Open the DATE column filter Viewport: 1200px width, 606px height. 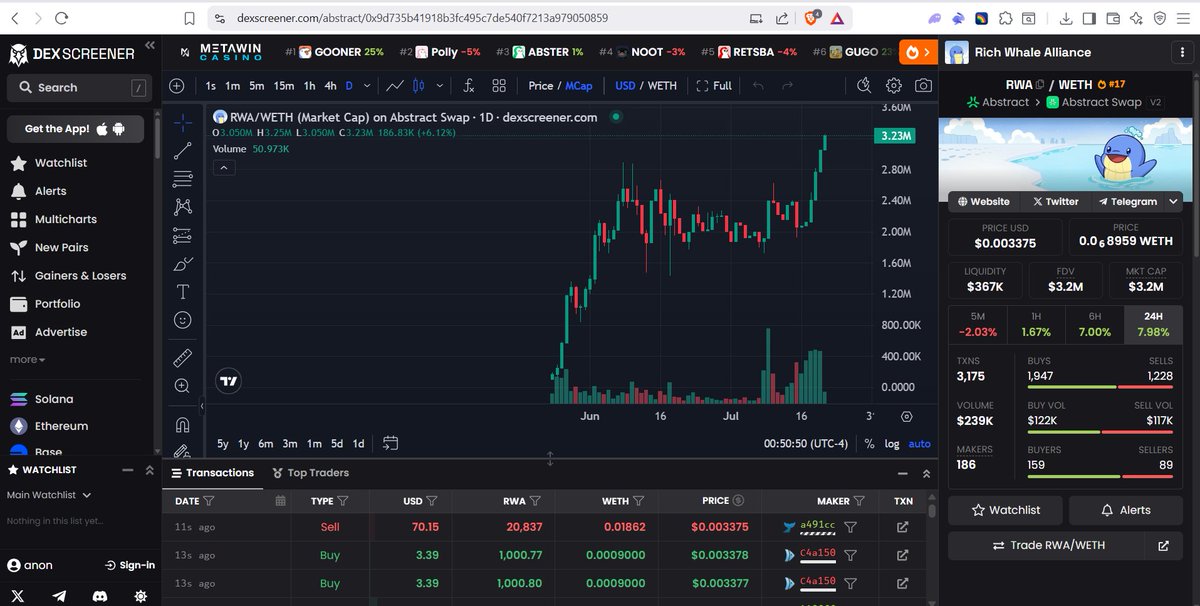click(209, 501)
